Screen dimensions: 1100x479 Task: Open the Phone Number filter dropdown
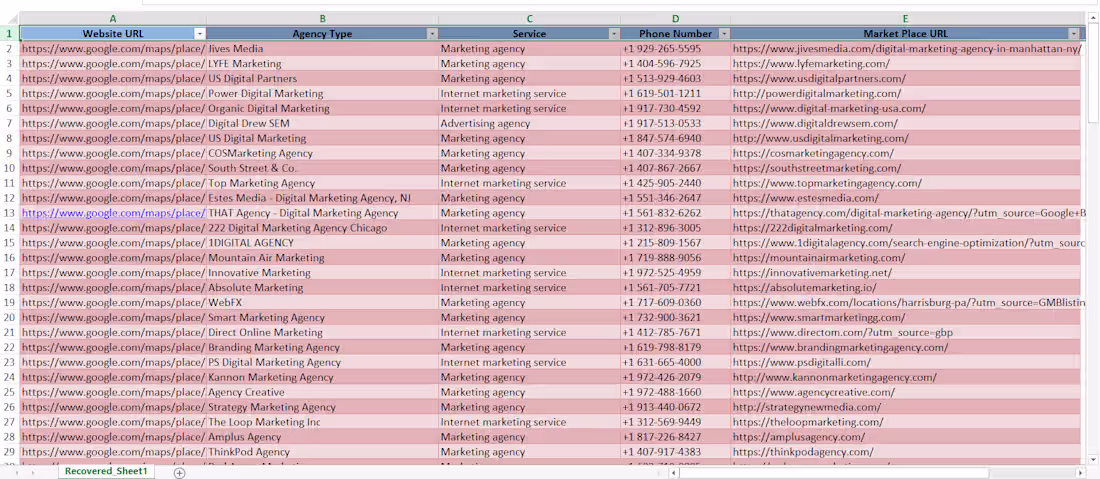724,34
